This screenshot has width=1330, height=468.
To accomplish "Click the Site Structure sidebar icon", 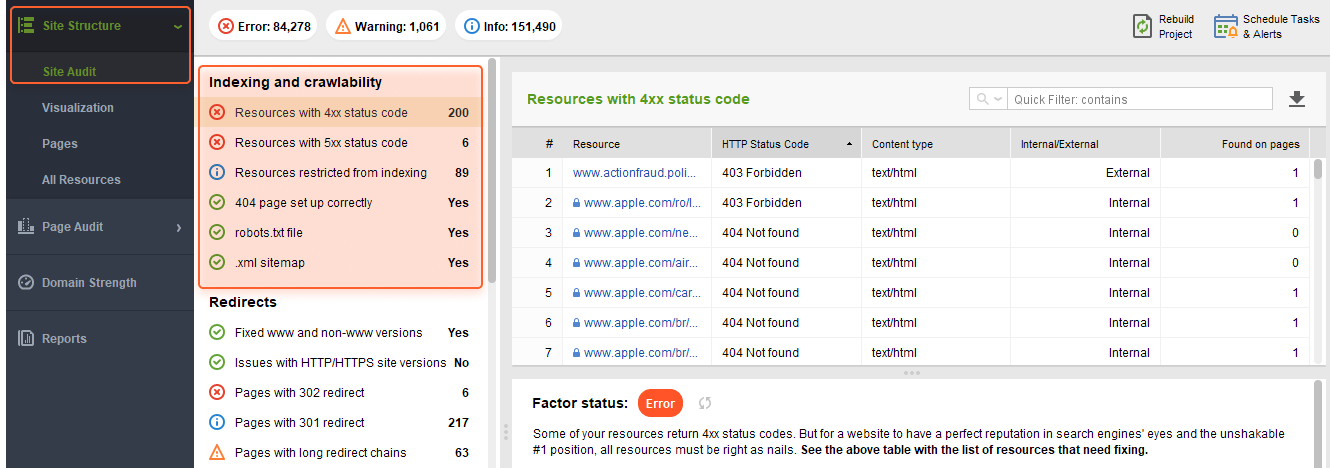I will click(27, 26).
